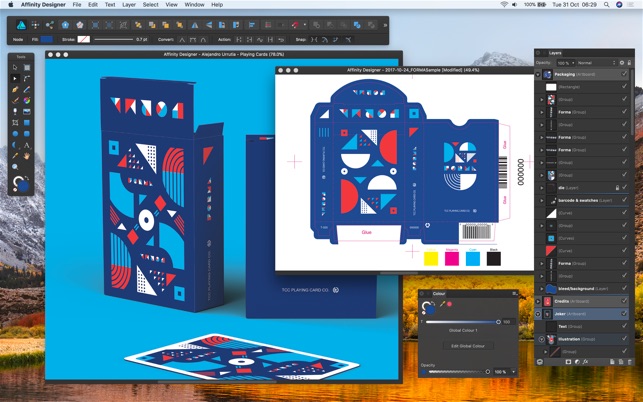
Task: Expand the bleed/background layer
Action: 542,289
